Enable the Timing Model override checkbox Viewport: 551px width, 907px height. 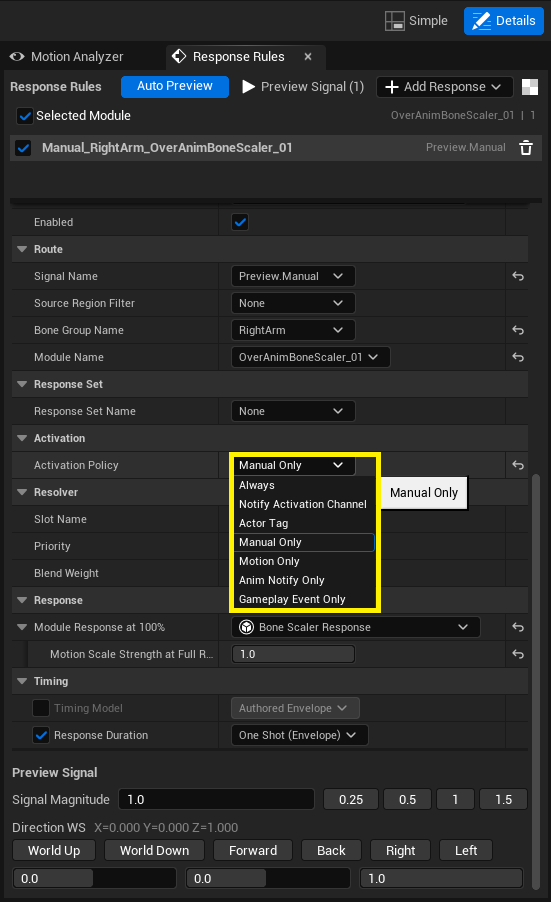coord(40,708)
